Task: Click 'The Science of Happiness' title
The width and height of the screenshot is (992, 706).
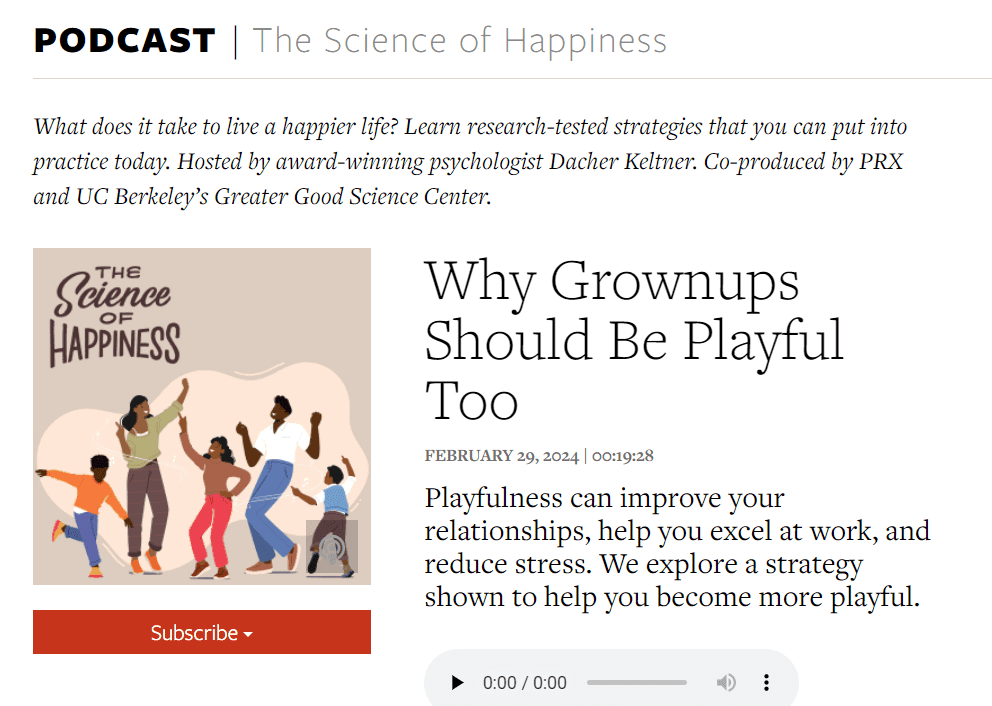Action: 460,41
